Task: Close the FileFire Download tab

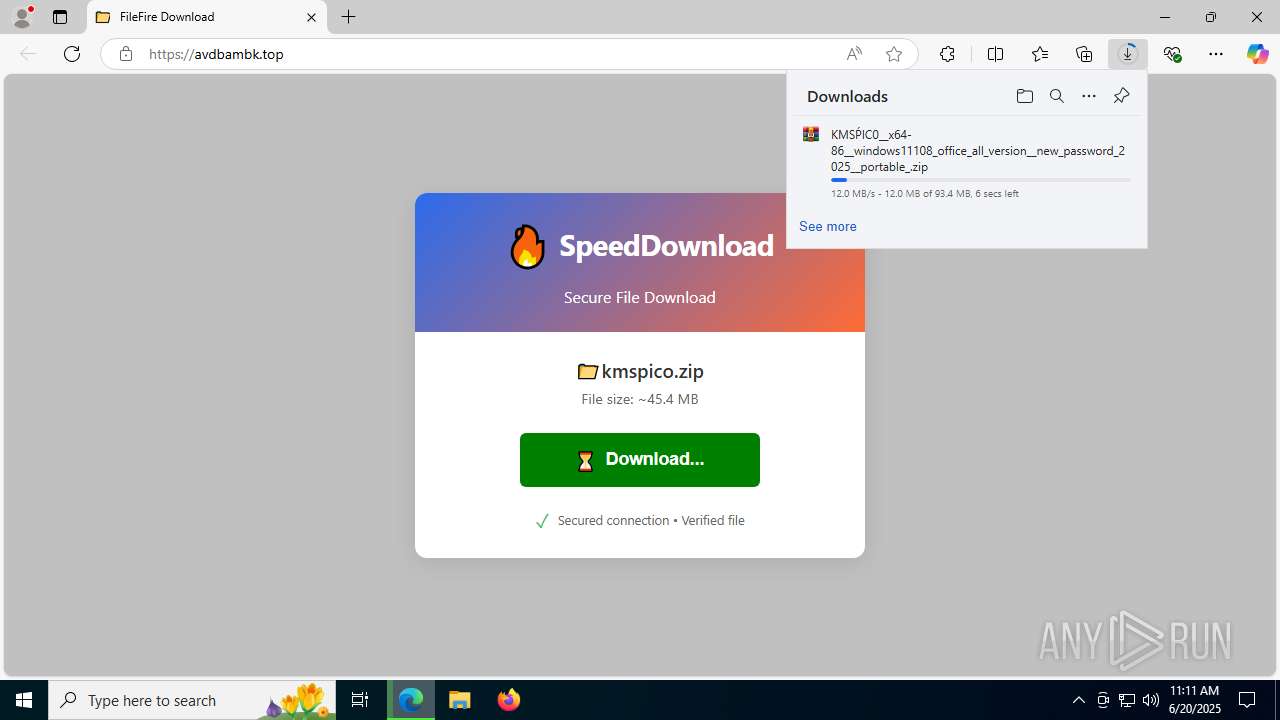Action: click(x=311, y=17)
